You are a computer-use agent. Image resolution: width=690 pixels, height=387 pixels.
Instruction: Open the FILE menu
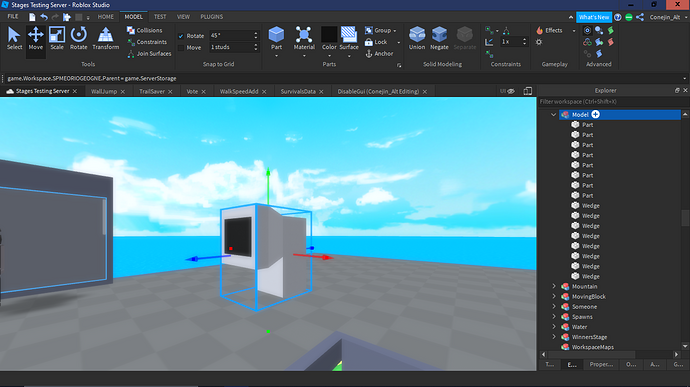tap(13, 17)
